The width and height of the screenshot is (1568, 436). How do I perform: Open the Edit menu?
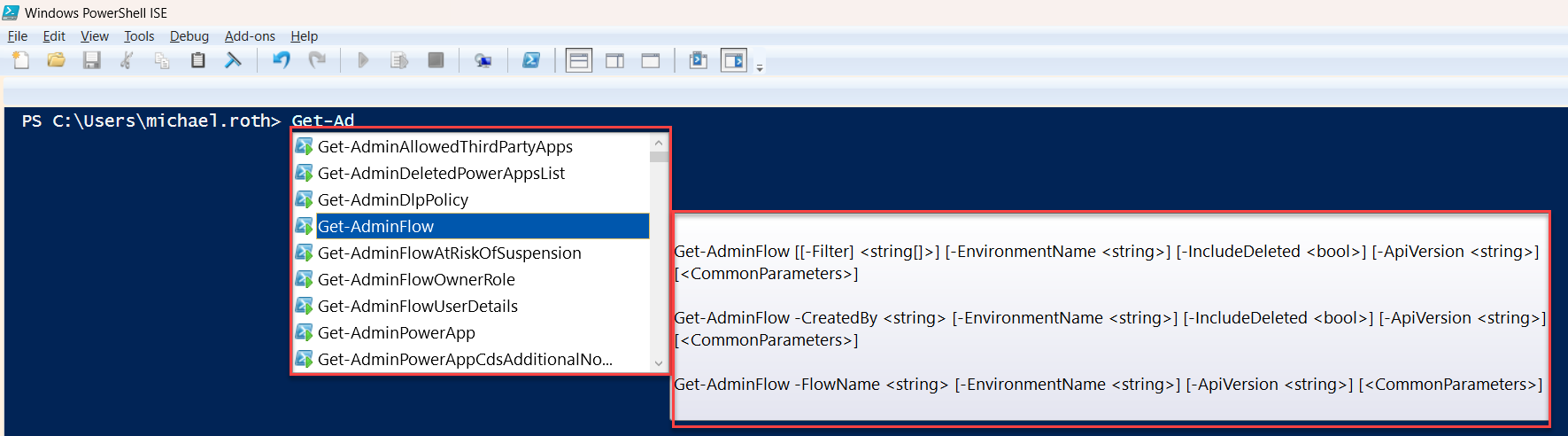[x=54, y=36]
